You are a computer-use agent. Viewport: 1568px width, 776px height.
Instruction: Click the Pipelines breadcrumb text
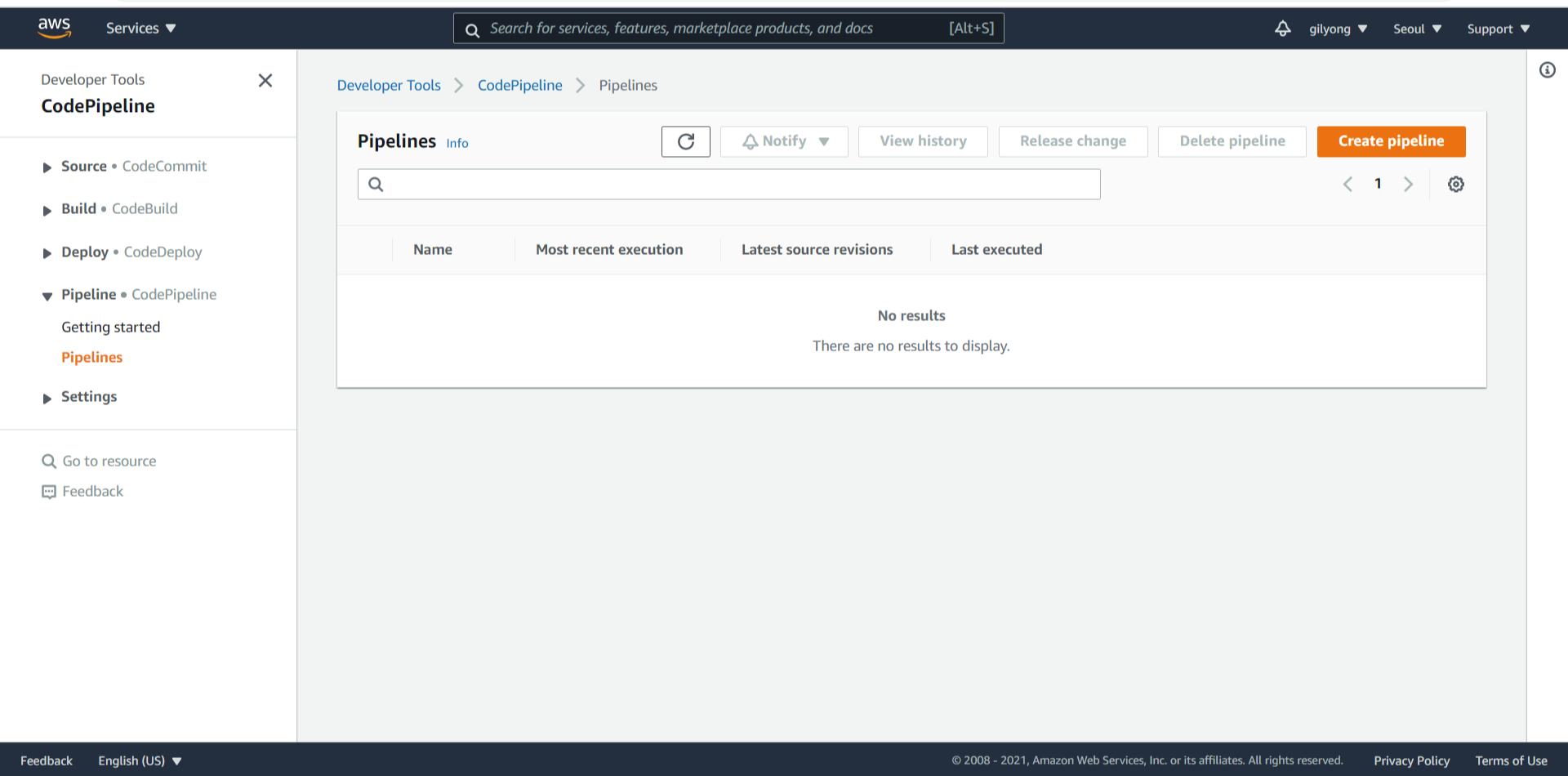(628, 86)
